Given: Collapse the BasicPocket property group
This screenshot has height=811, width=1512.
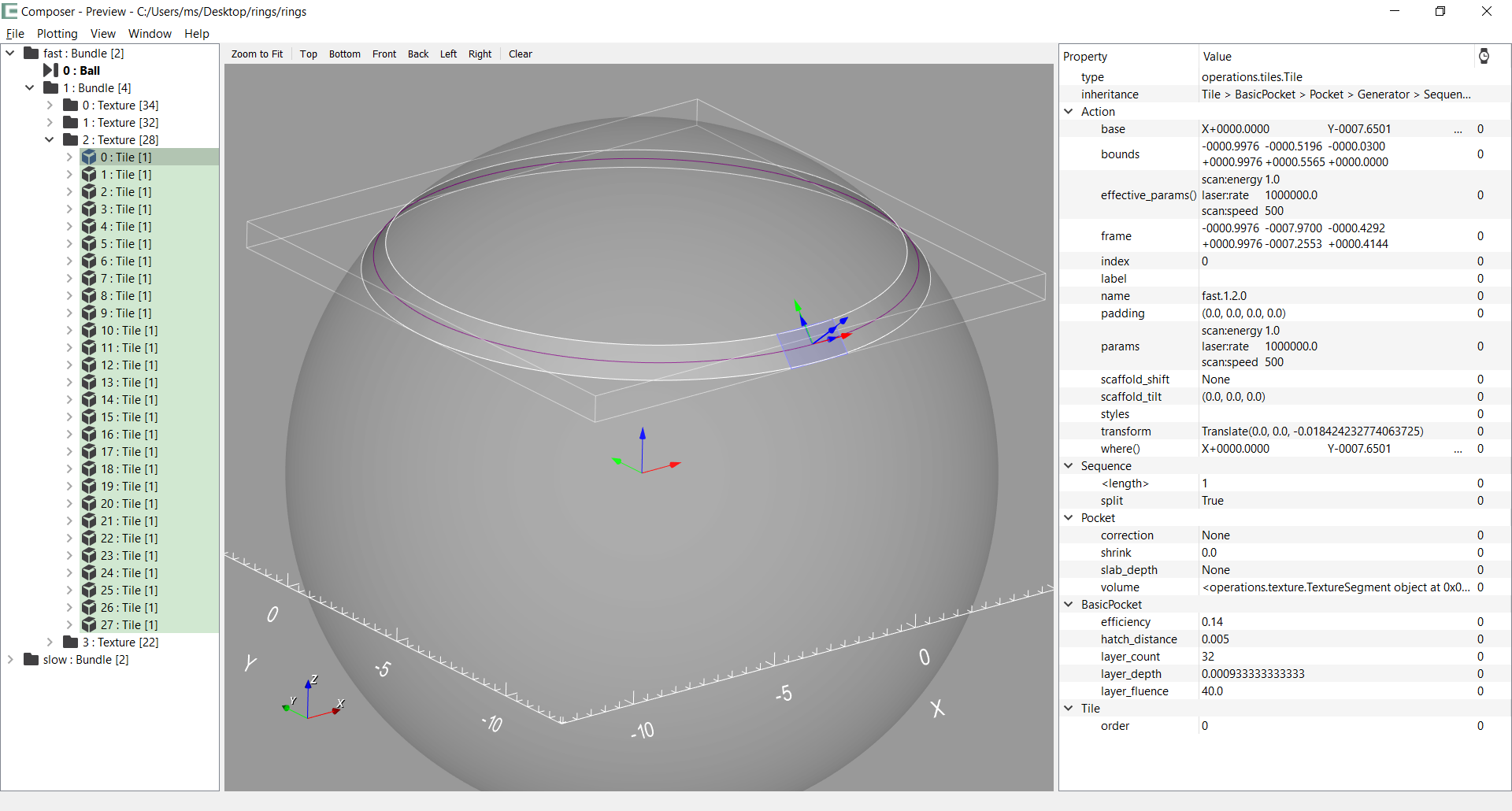Looking at the screenshot, I should coord(1069,604).
